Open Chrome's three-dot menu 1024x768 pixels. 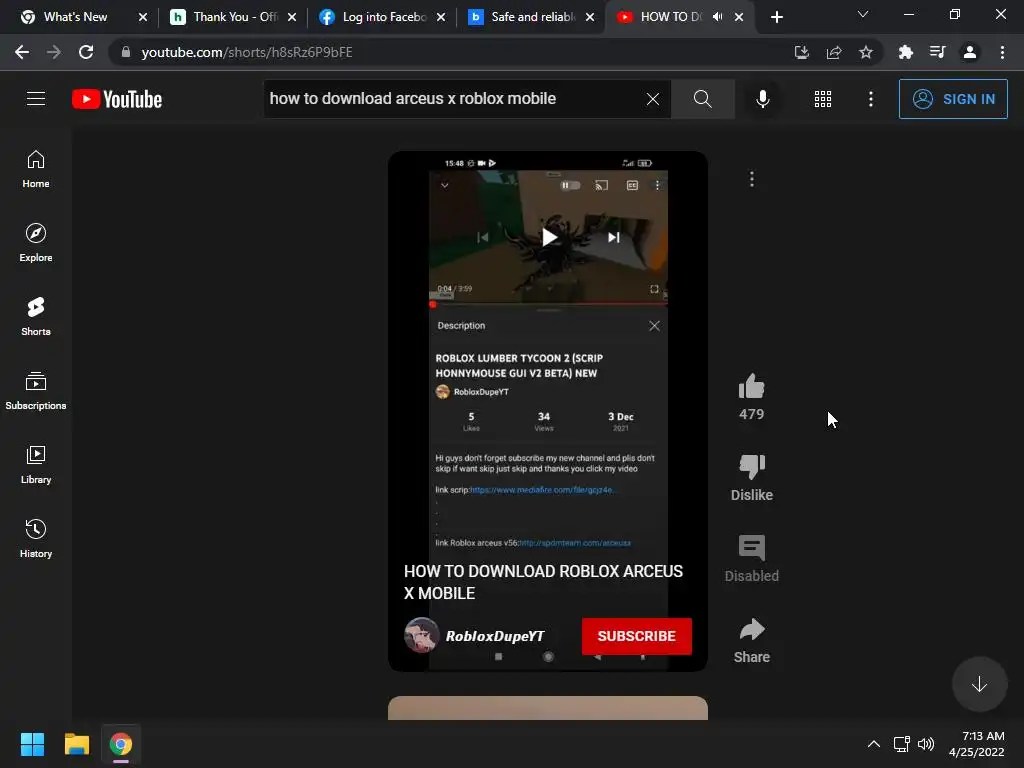point(1002,52)
